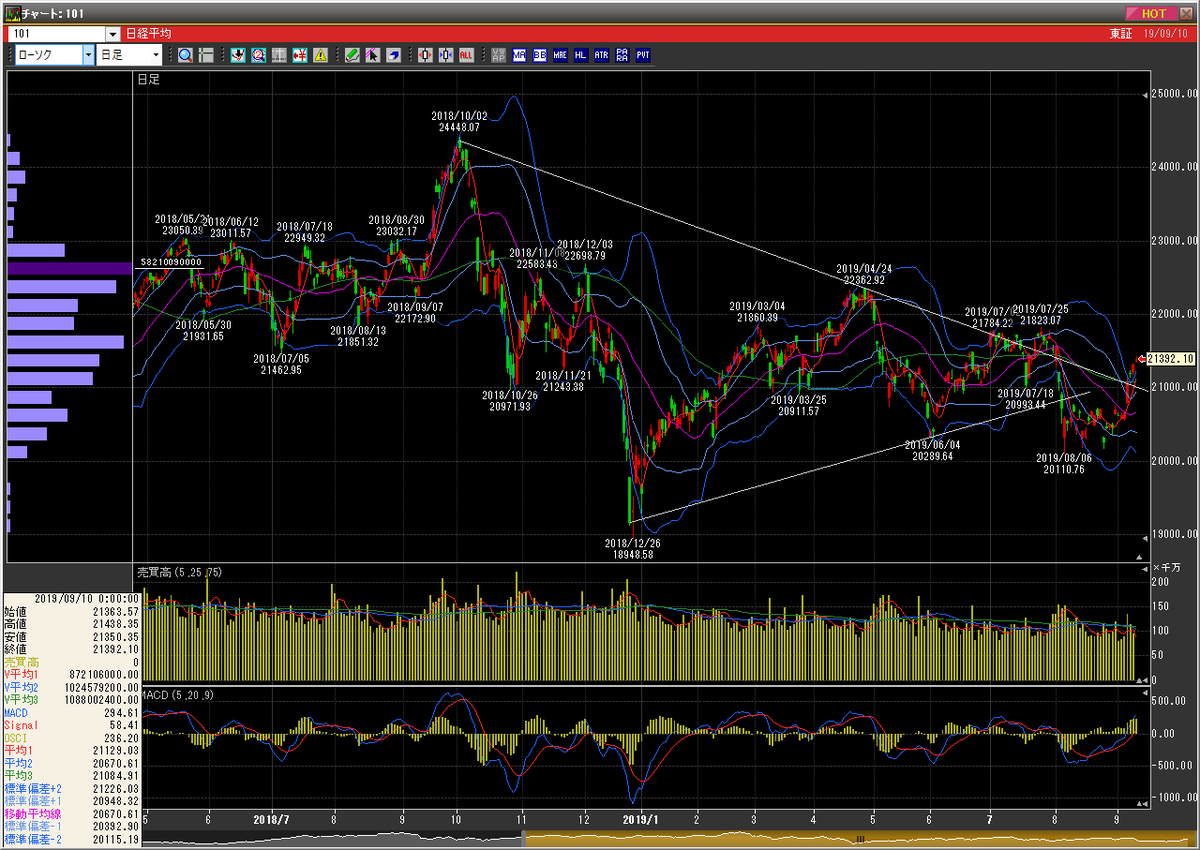Click the 2019/08/06 20110.76 low label
The width and height of the screenshot is (1200, 850).
click(1065, 463)
